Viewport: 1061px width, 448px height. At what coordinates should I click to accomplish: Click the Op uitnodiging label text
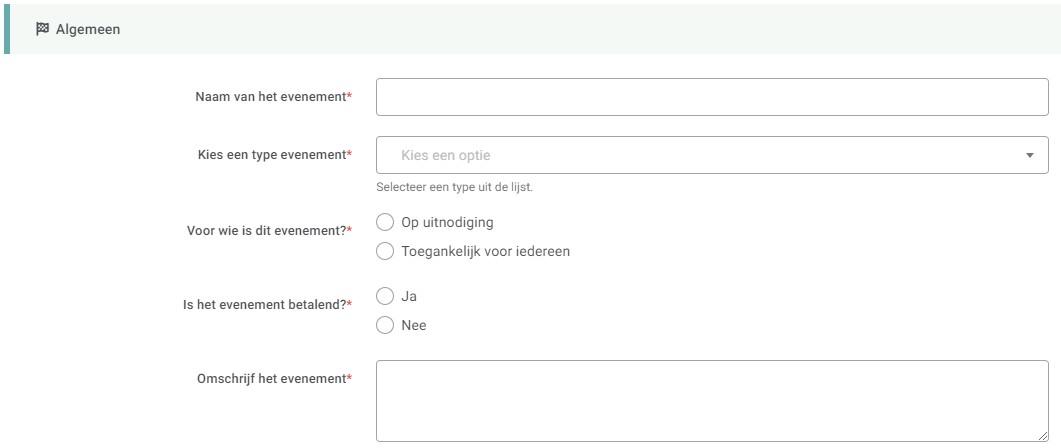pos(447,222)
